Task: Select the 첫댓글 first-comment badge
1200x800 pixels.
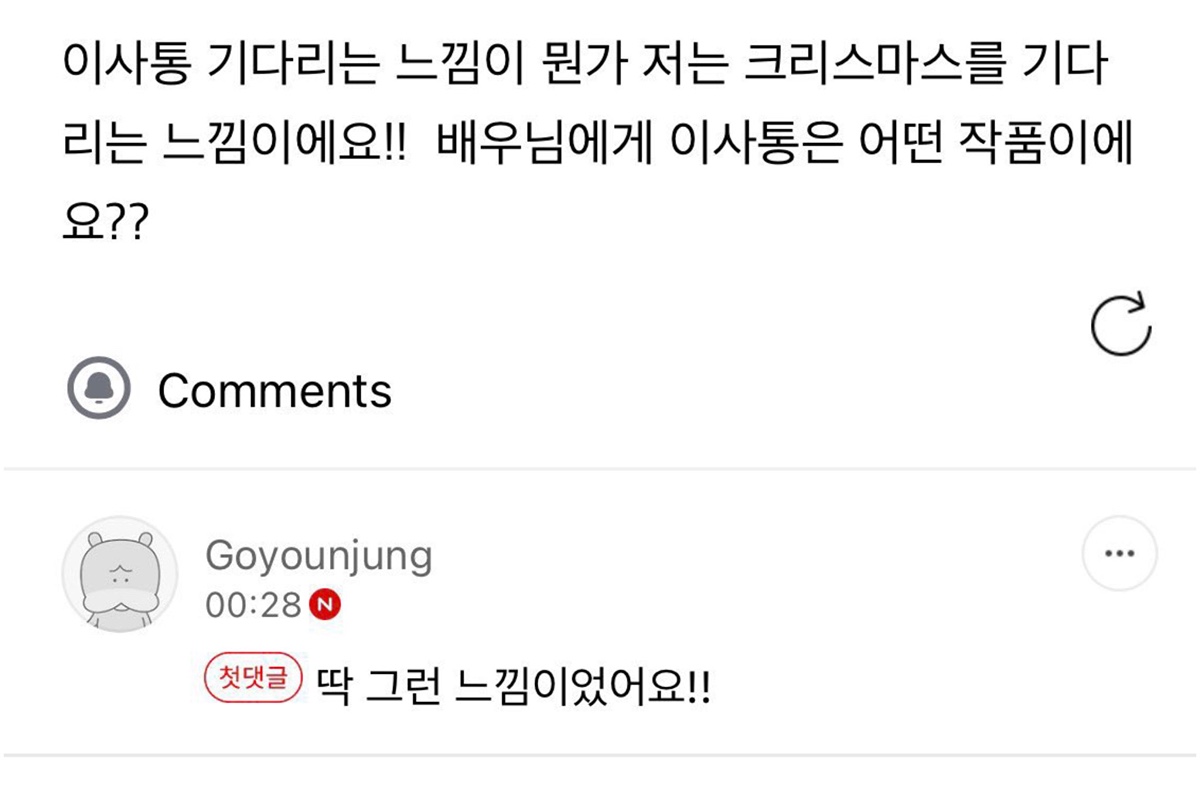Action: [x=252, y=679]
